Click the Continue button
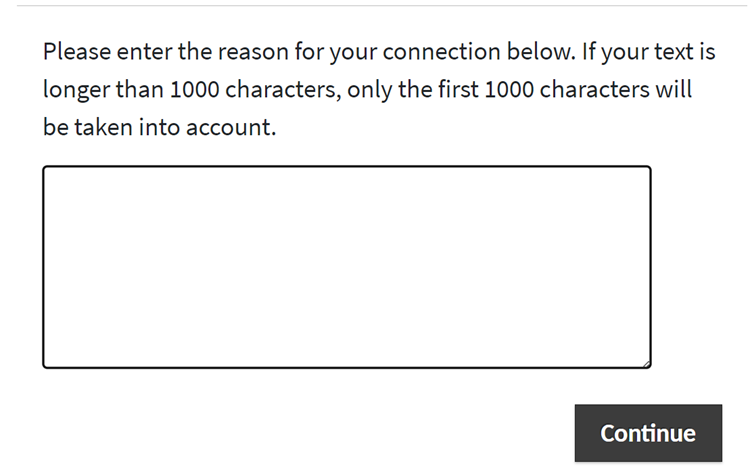The width and height of the screenshot is (750, 470). 648,433
